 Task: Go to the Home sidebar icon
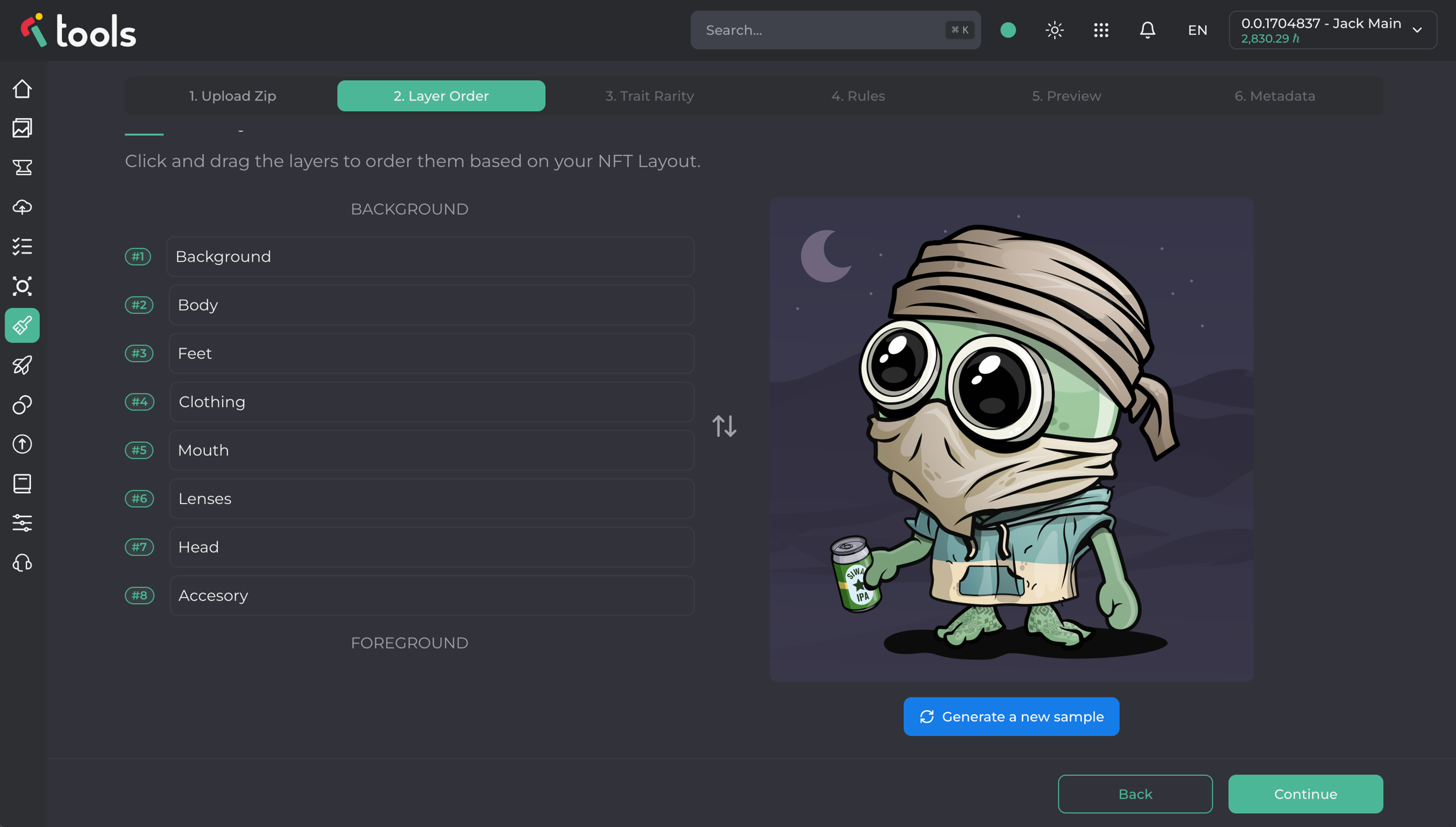pos(22,89)
